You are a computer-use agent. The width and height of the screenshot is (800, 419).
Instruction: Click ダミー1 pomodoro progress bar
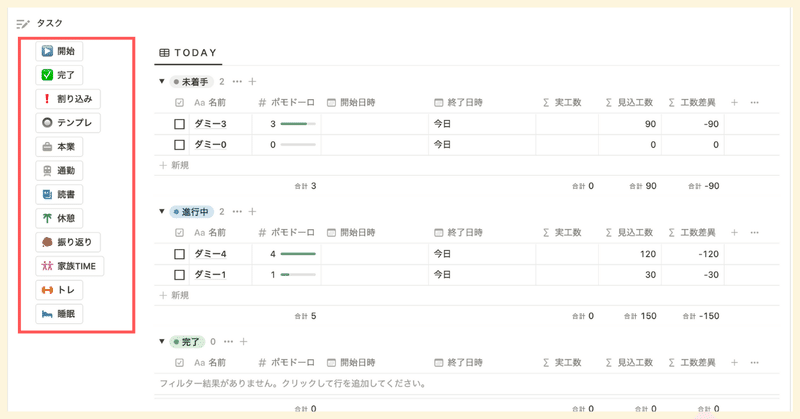point(298,275)
